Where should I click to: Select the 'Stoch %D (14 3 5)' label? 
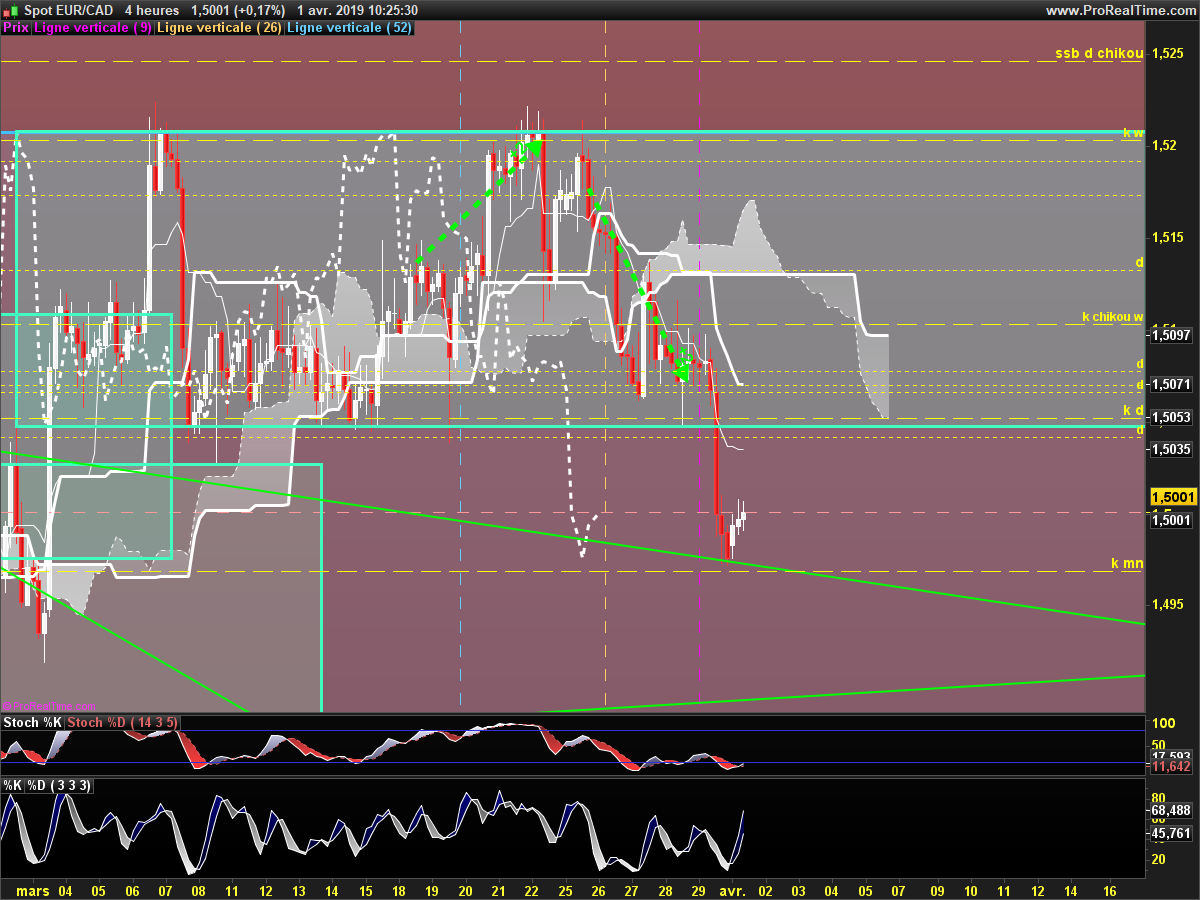click(122, 722)
